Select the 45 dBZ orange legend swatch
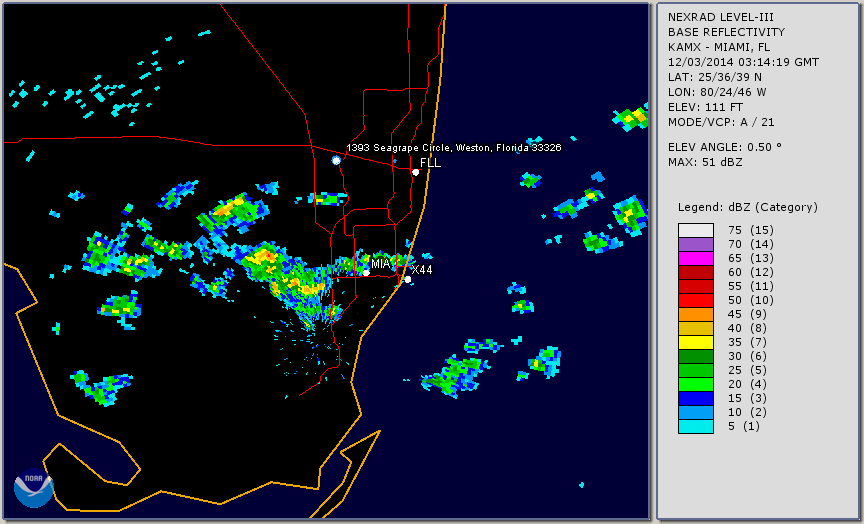864x524 pixels. 695,314
